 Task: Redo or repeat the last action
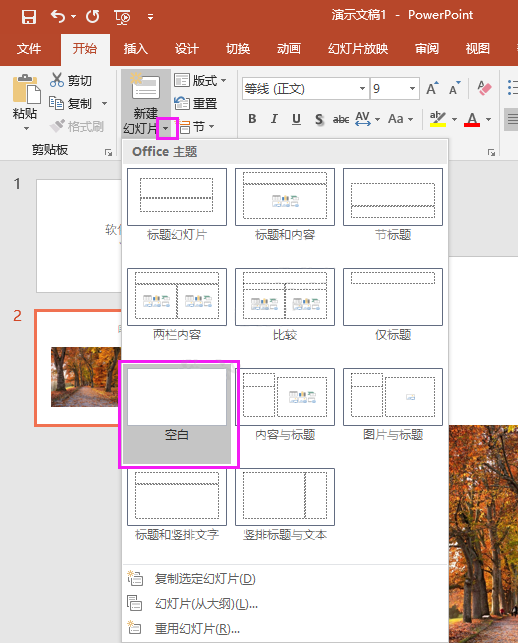[x=93, y=16]
